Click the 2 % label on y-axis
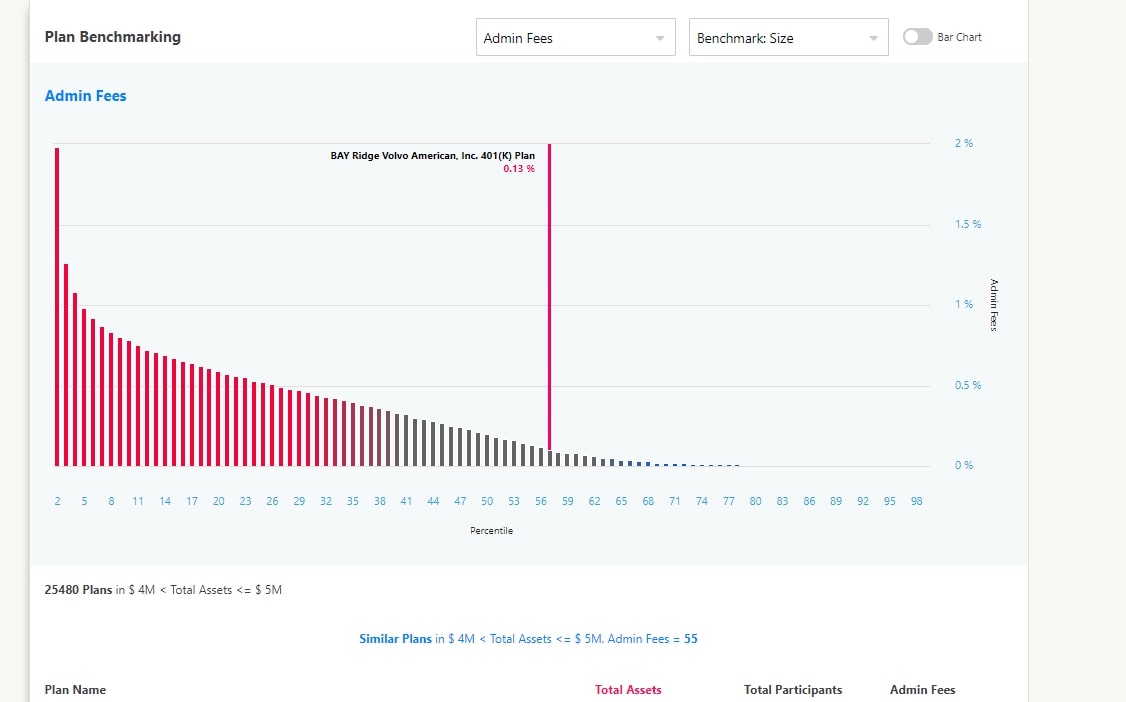Viewport: 1126px width, 702px height. (x=963, y=143)
